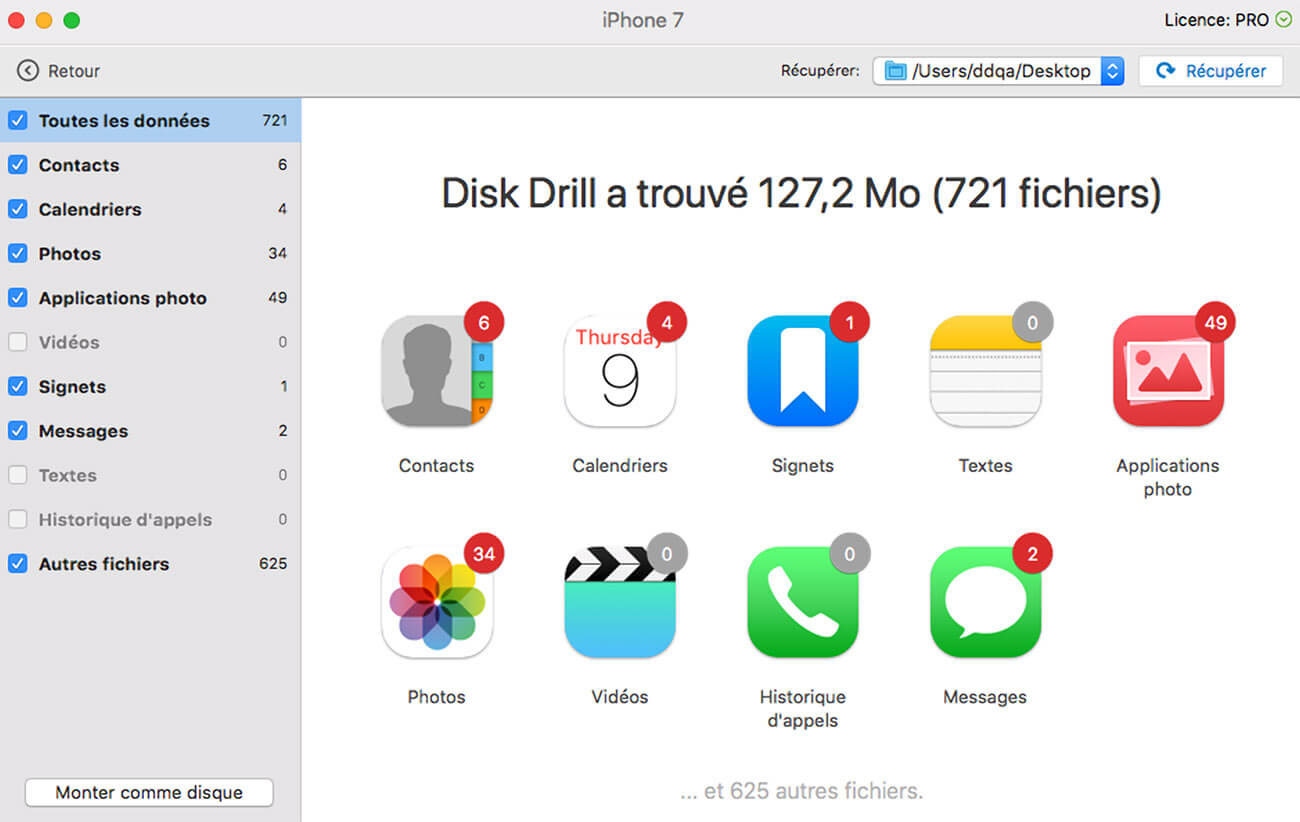Uncheck the Calendriers checkbox

(17, 209)
